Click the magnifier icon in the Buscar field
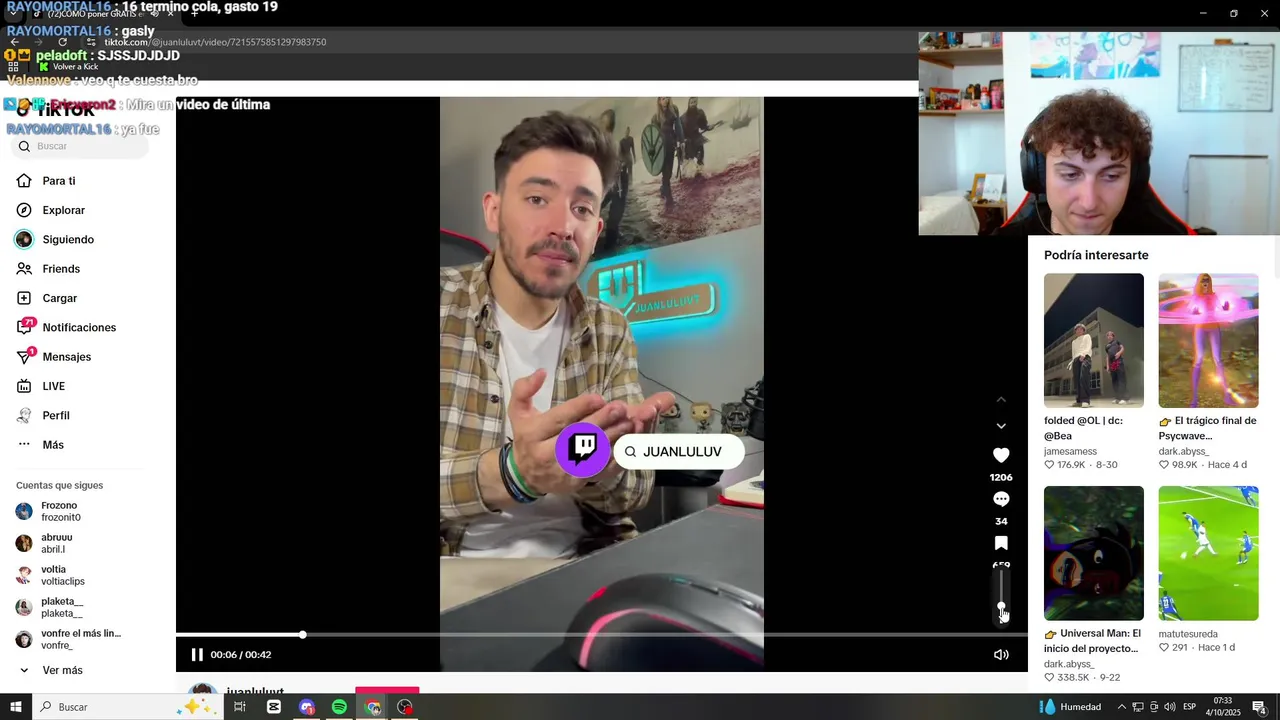This screenshot has height=720, width=1280. click(25, 146)
